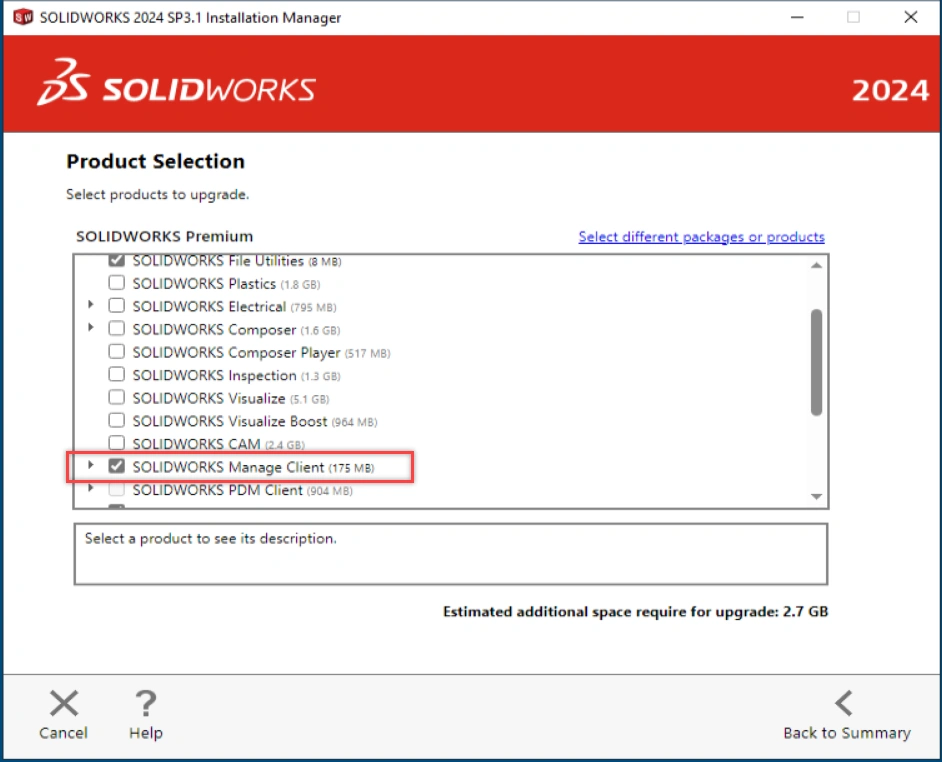Check the SOLIDWORKS Electrical box

(x=117, y=305)
